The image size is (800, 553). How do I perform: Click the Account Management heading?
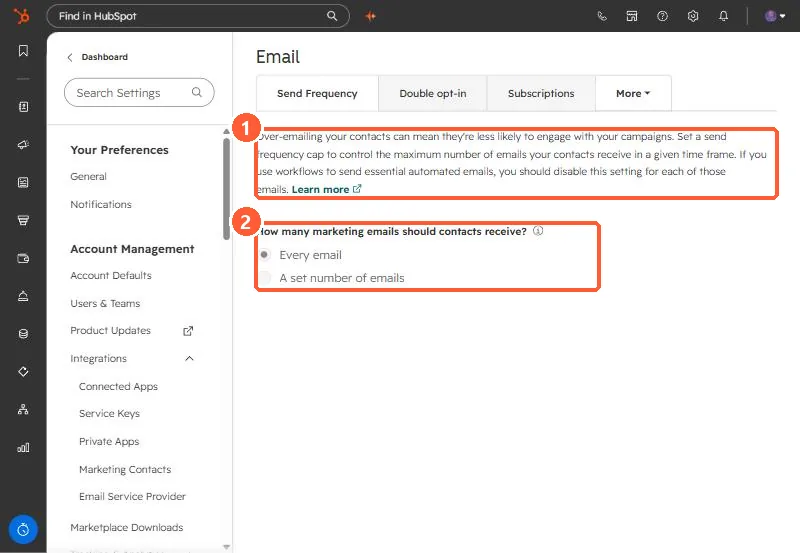132,249
